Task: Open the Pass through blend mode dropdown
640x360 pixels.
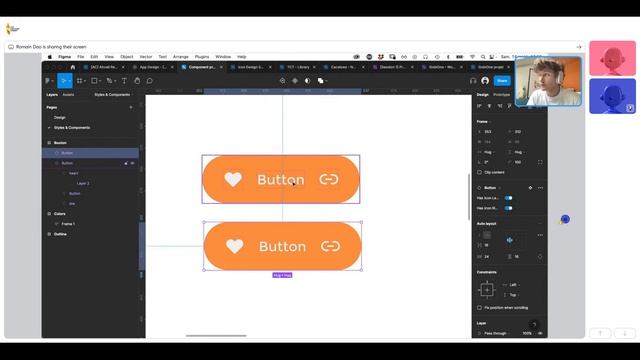Action: pos(495,333)
